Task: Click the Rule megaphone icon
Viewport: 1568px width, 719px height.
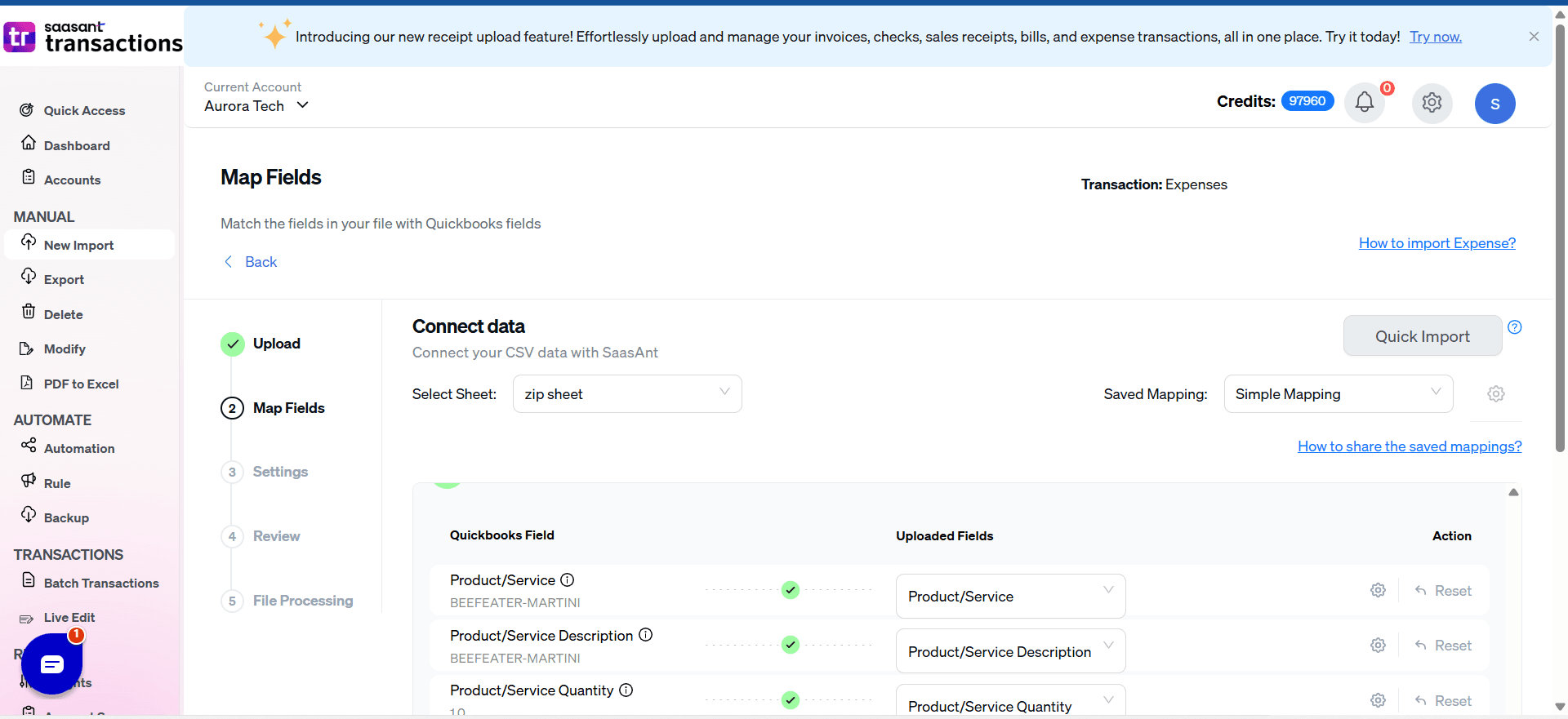Action: 29,480
